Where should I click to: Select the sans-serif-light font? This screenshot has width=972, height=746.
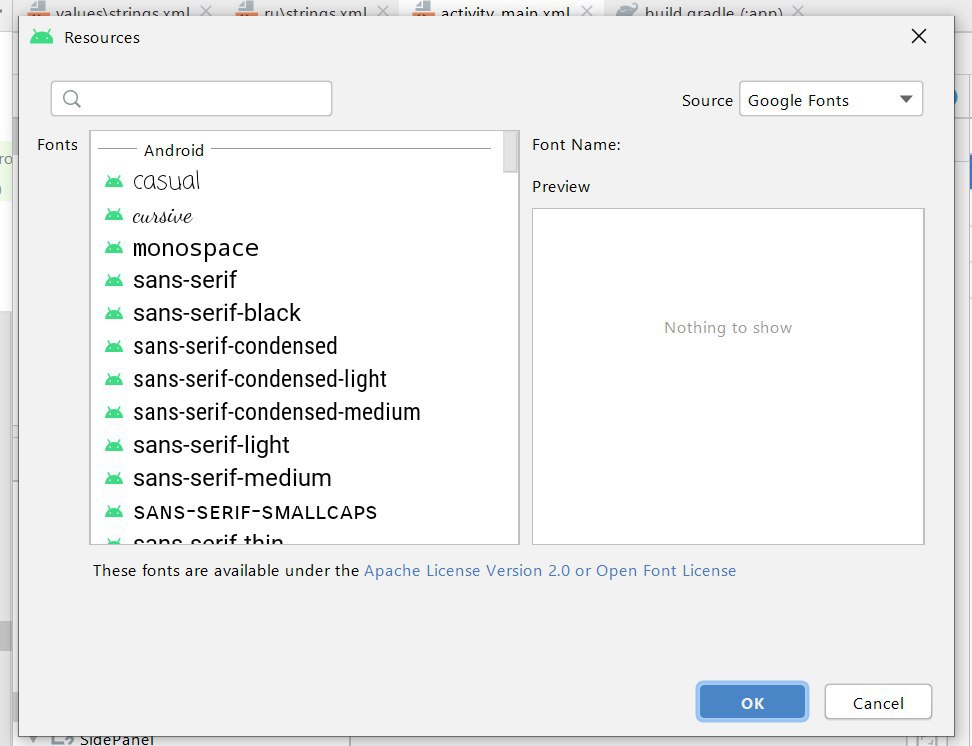(297, 445)
